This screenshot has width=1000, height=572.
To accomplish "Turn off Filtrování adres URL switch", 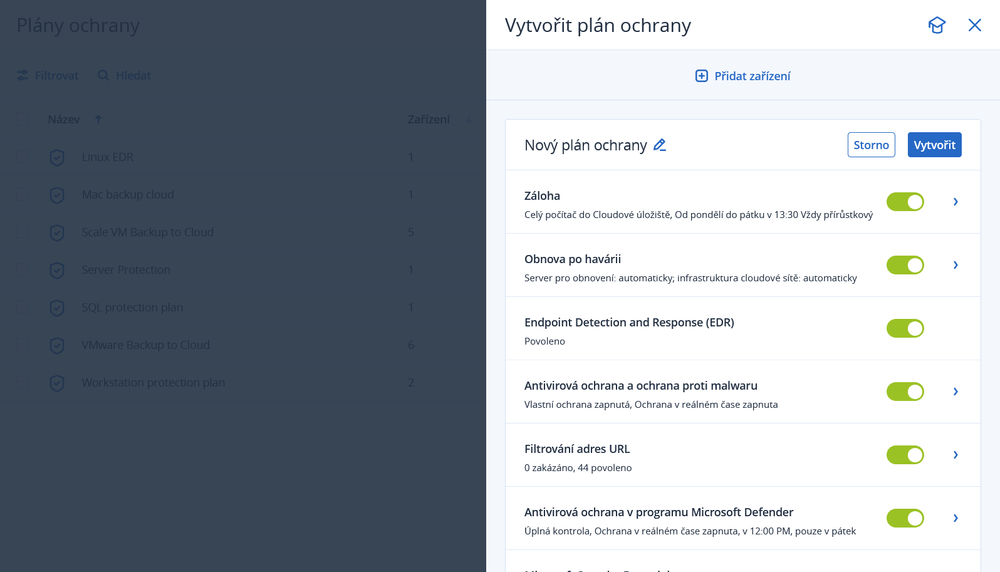I will (905, 455).
